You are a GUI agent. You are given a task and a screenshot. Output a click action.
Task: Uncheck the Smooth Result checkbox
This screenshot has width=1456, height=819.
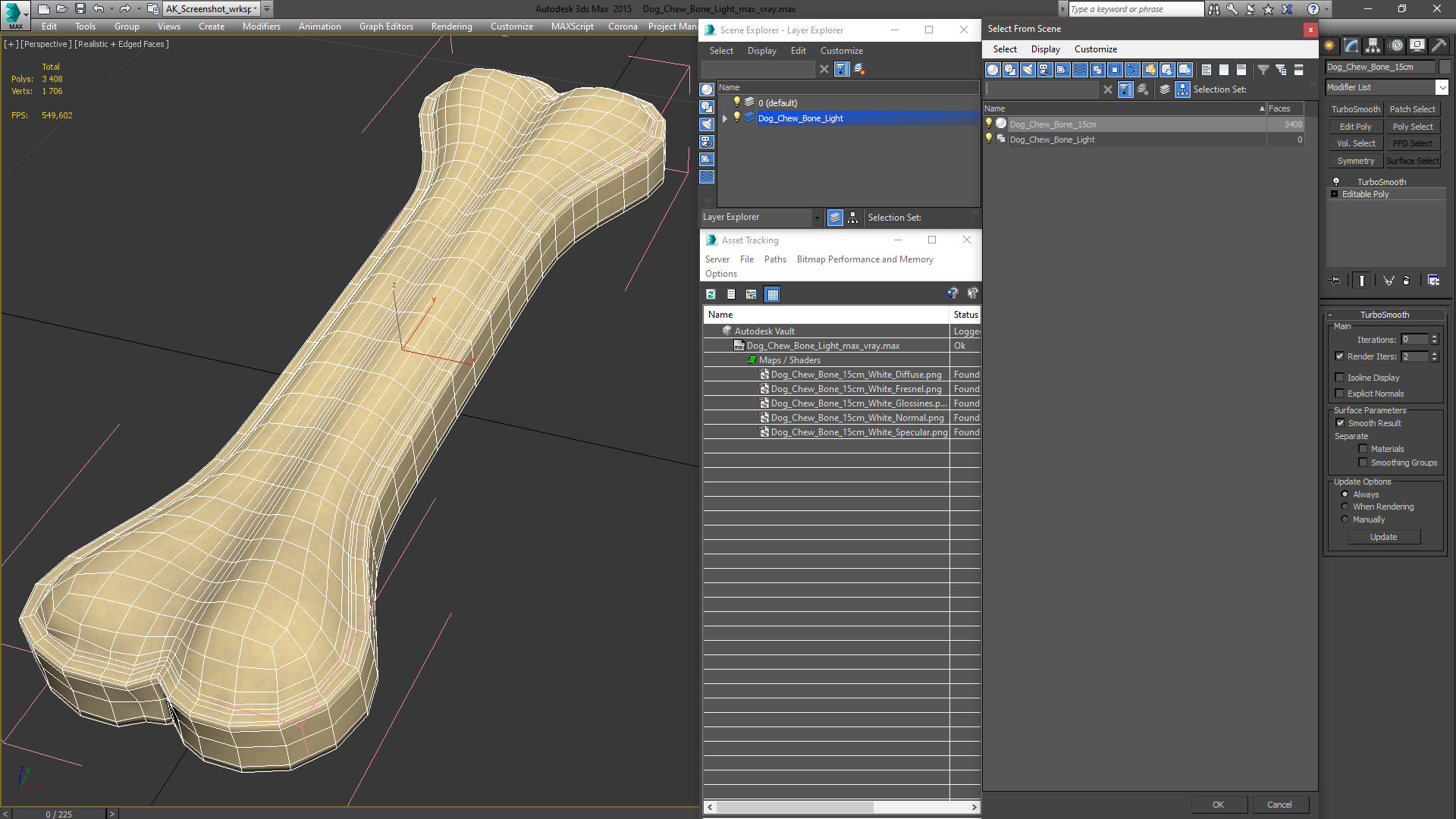1340,423
